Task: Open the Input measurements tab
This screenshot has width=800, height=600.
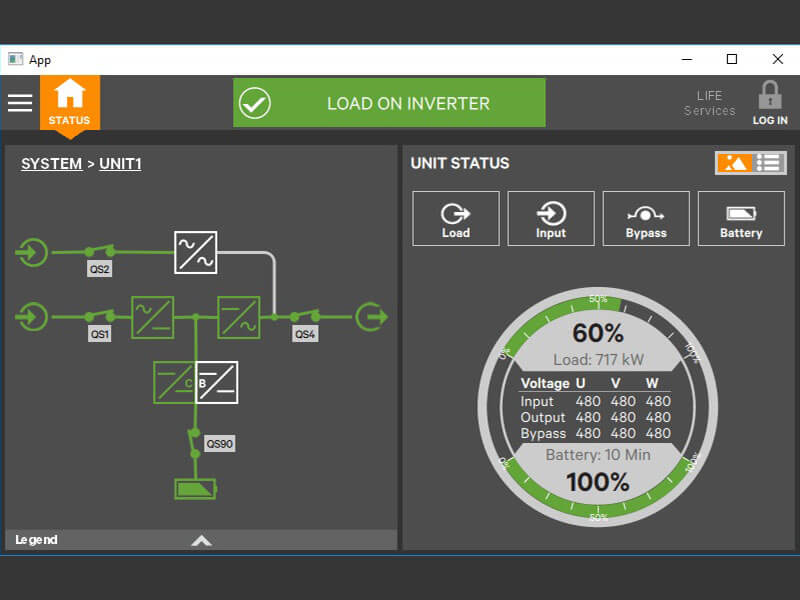Action: pos(551,219)
